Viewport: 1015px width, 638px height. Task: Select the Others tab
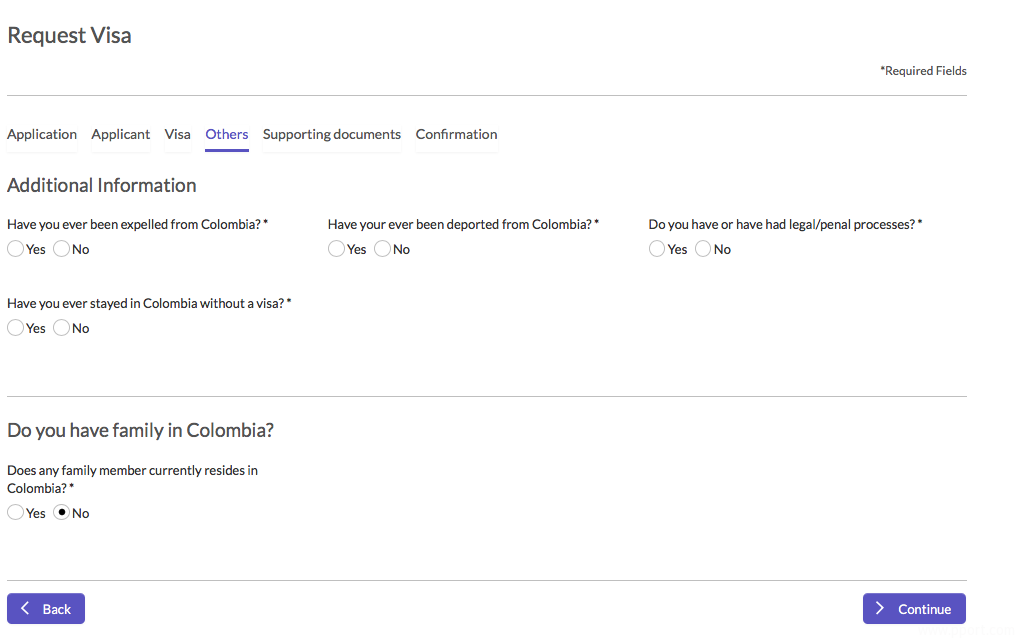227,135
